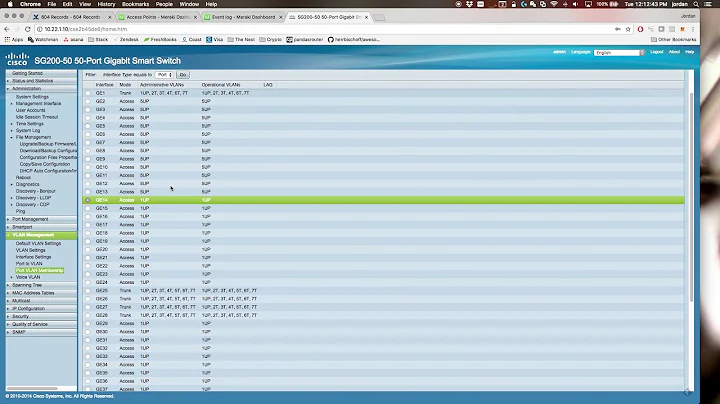
Task: Open the Language English dropdown
Action: click(x=619, y=53)
